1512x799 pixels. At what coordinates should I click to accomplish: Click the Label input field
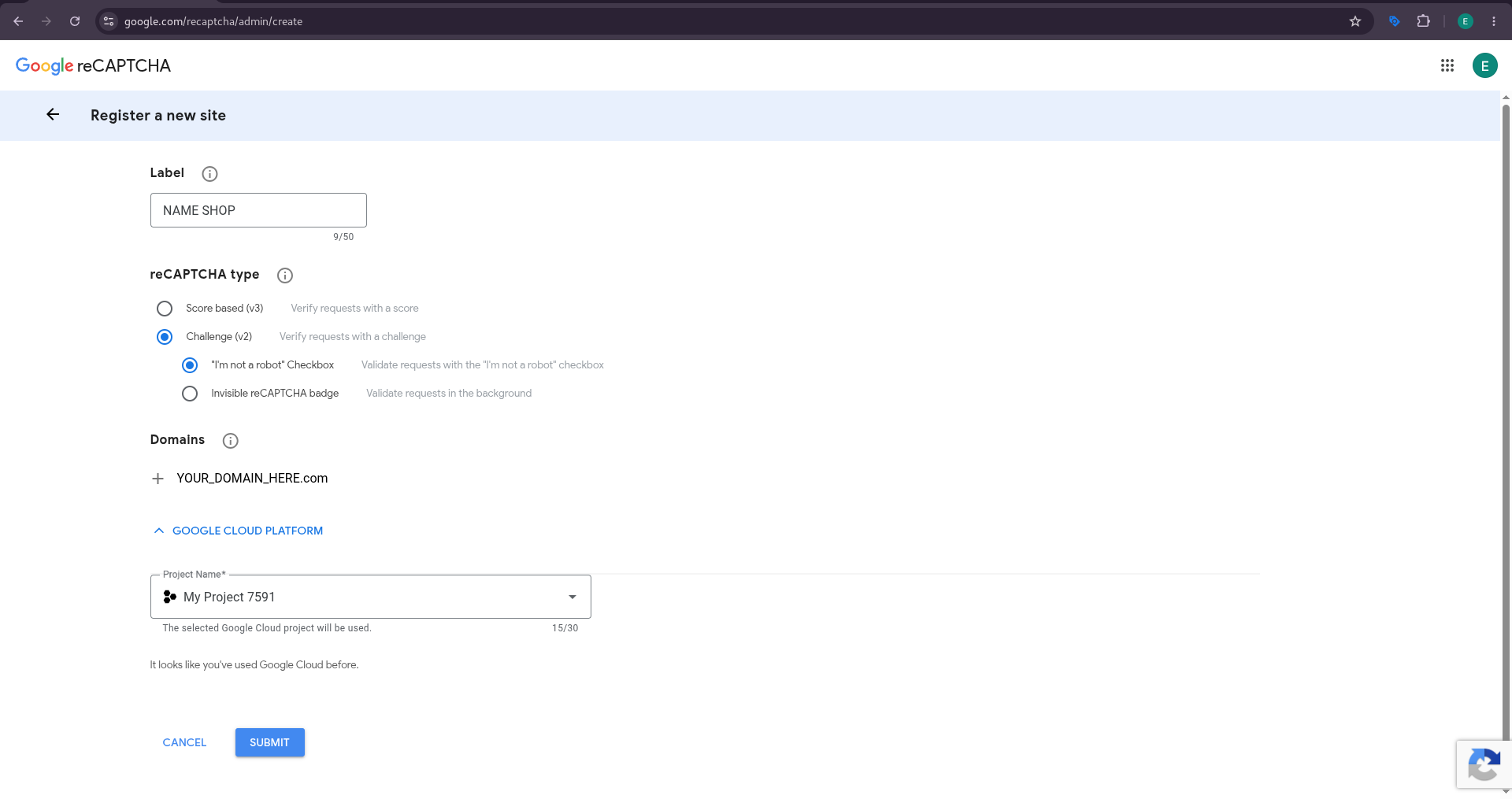(x=258, y=210)
